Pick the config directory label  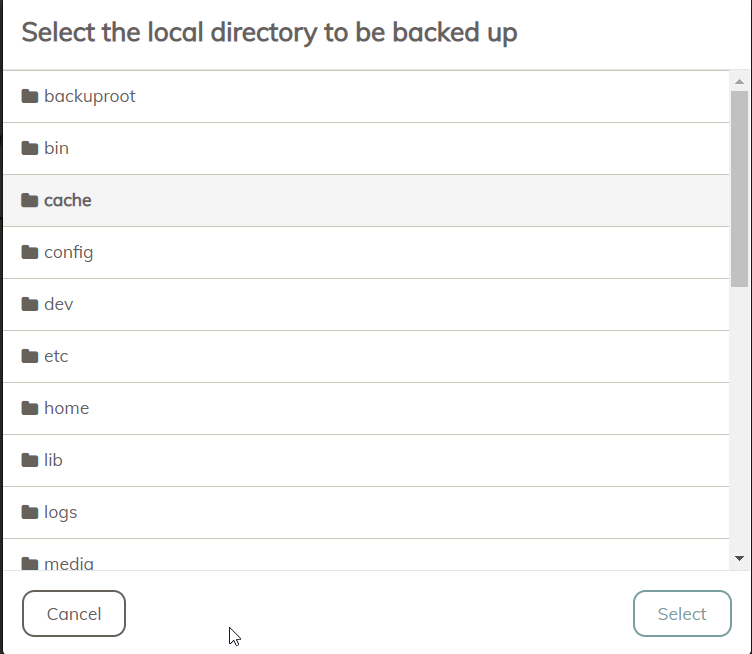tap(69, 252)
